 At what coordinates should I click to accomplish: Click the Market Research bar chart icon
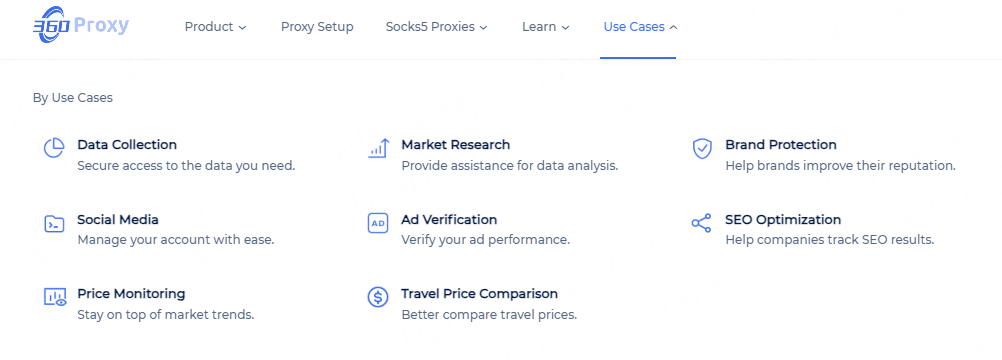[x=378, y=148]
